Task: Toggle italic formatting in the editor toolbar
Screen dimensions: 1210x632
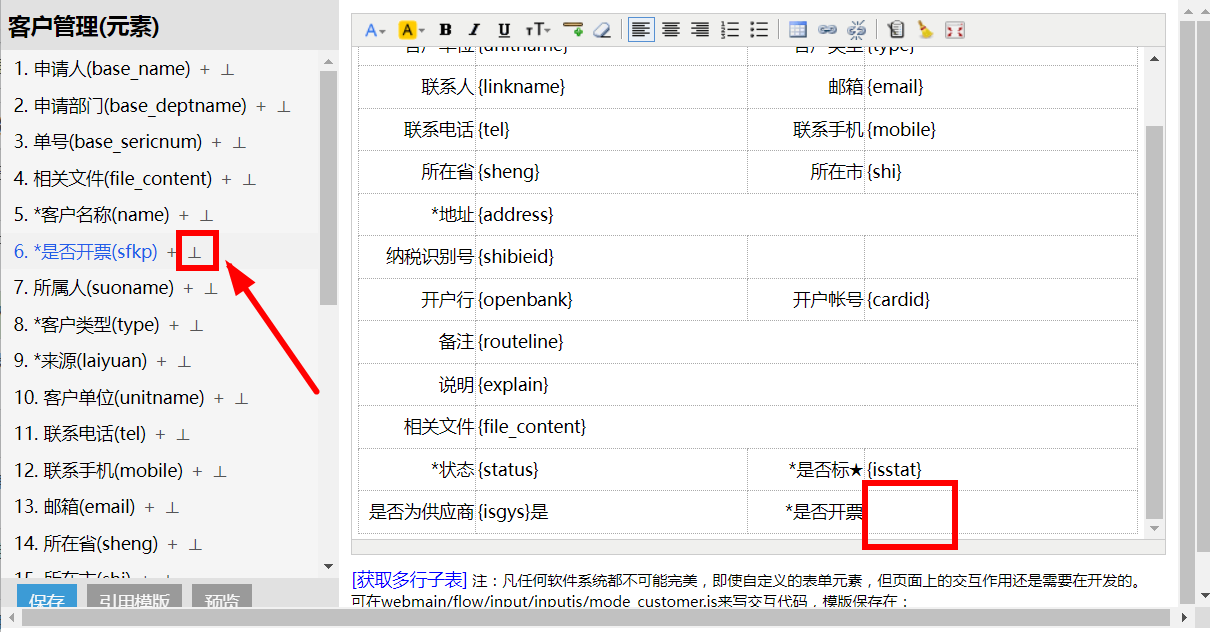Action: pos(474,30)
